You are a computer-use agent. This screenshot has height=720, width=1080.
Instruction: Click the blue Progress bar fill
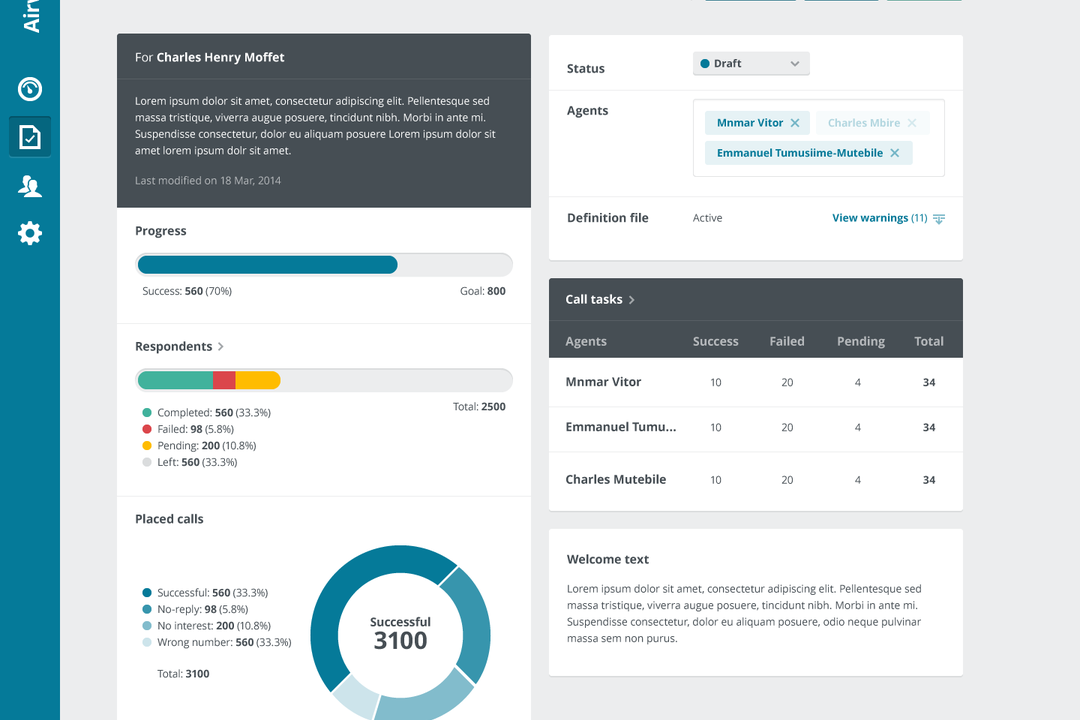pyautogui.click(x=267, y=265)
